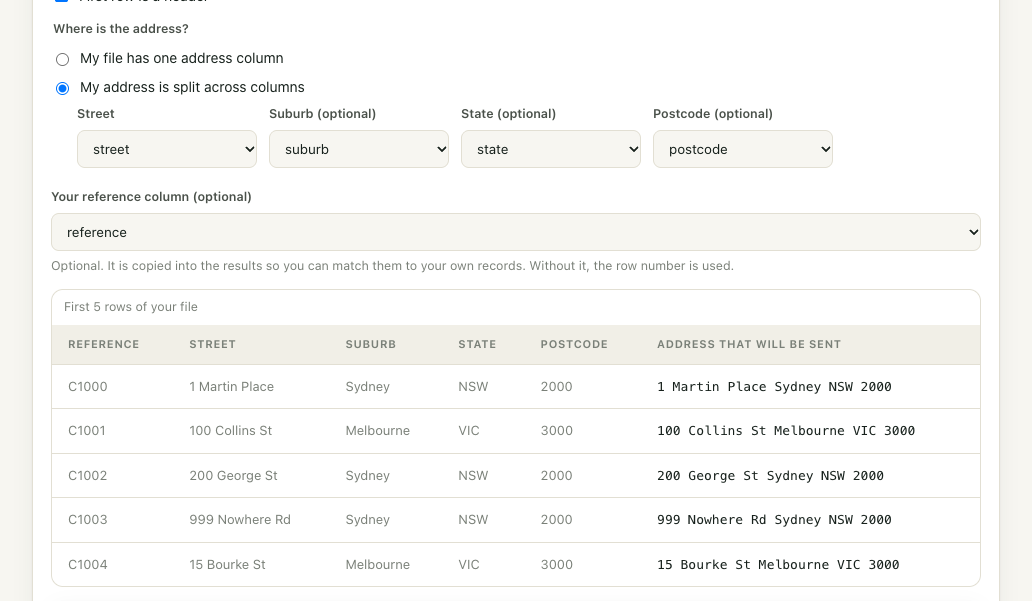The width and height of the screenshot is (1032, 601).
Task: Expand the Suburb column dropdown
Action: click(359, 149)
